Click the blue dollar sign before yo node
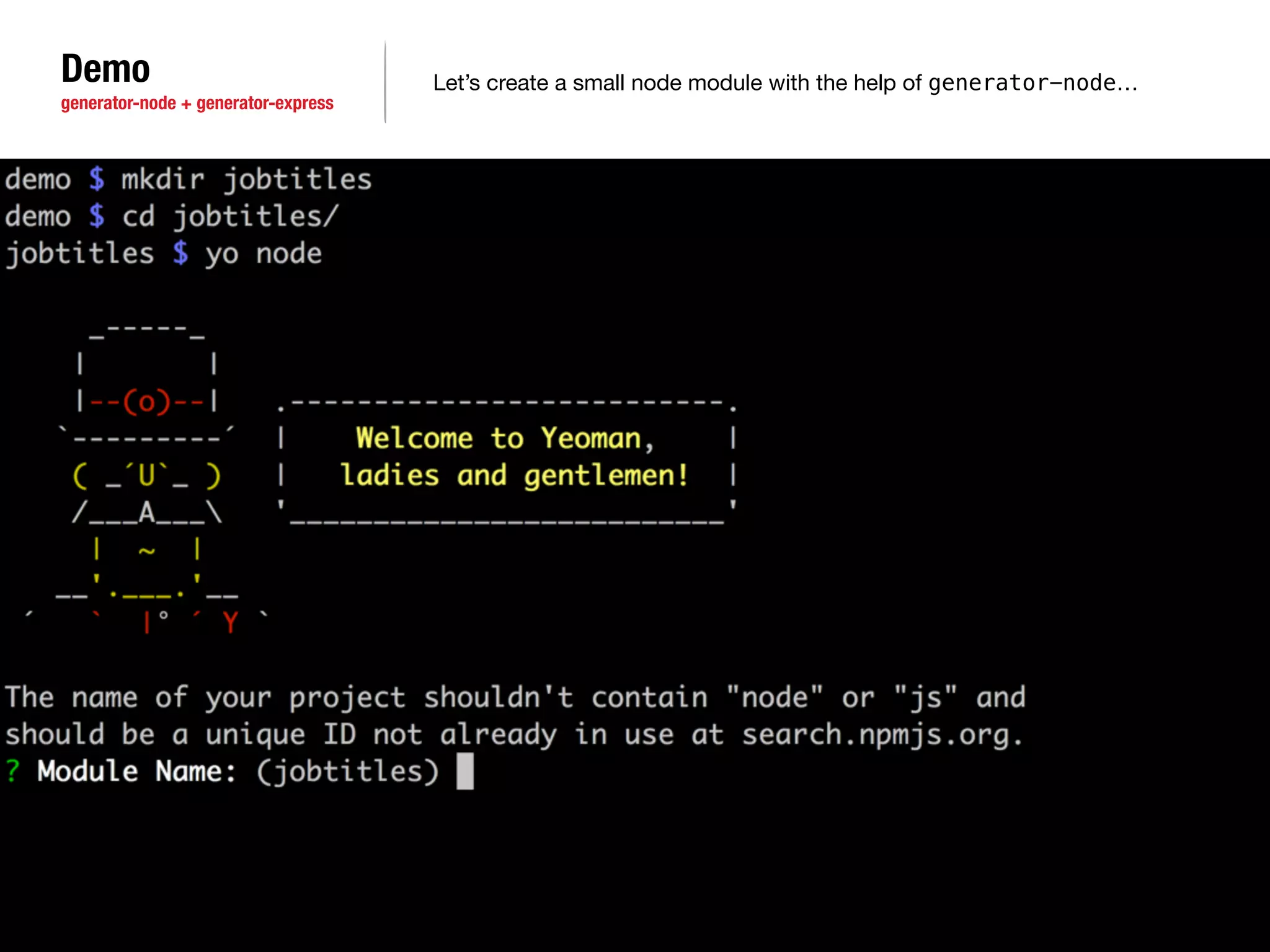Screen dimensions: 1270x952 point(180,253)
